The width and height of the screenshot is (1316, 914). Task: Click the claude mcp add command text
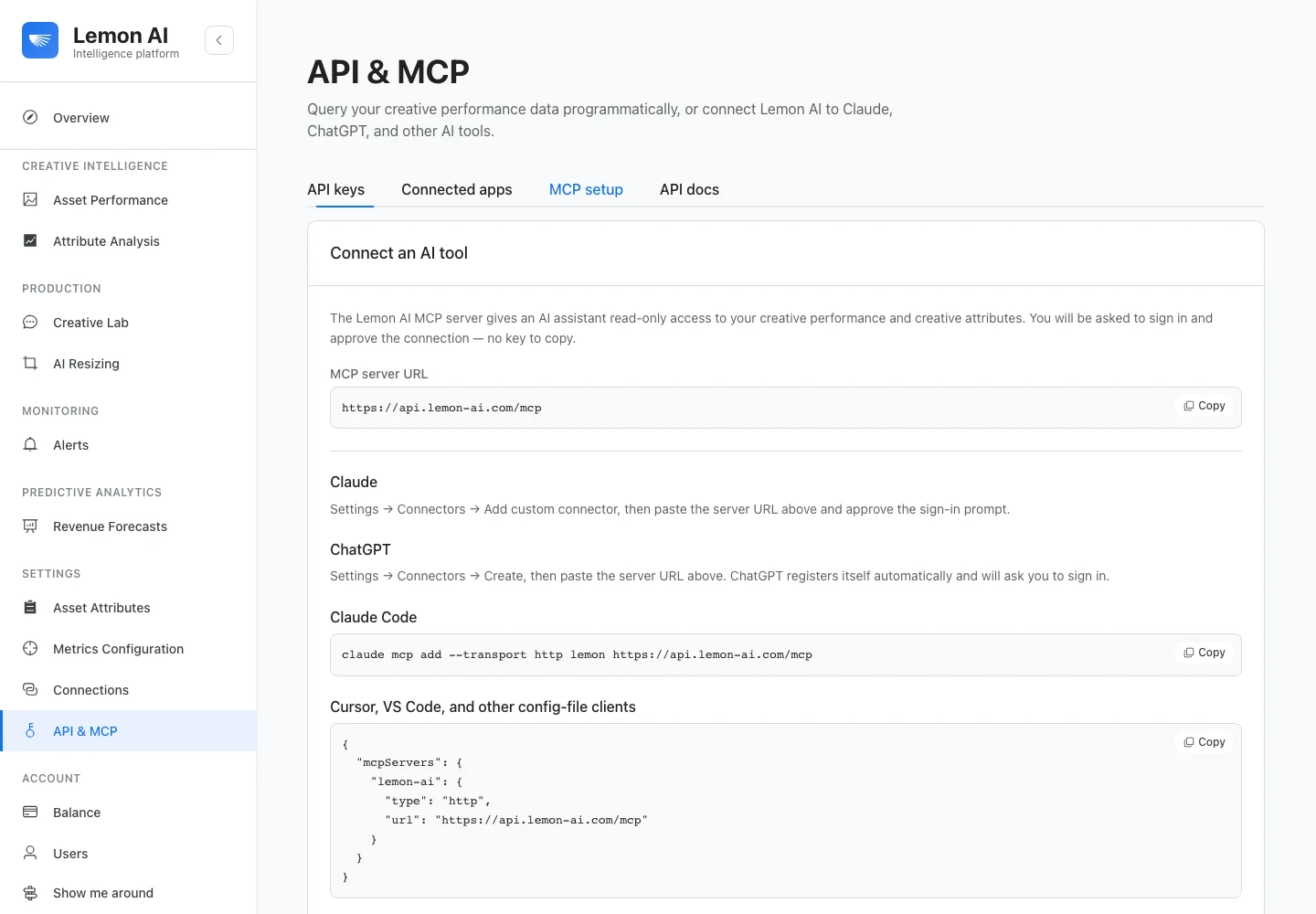tap(577, 654)
